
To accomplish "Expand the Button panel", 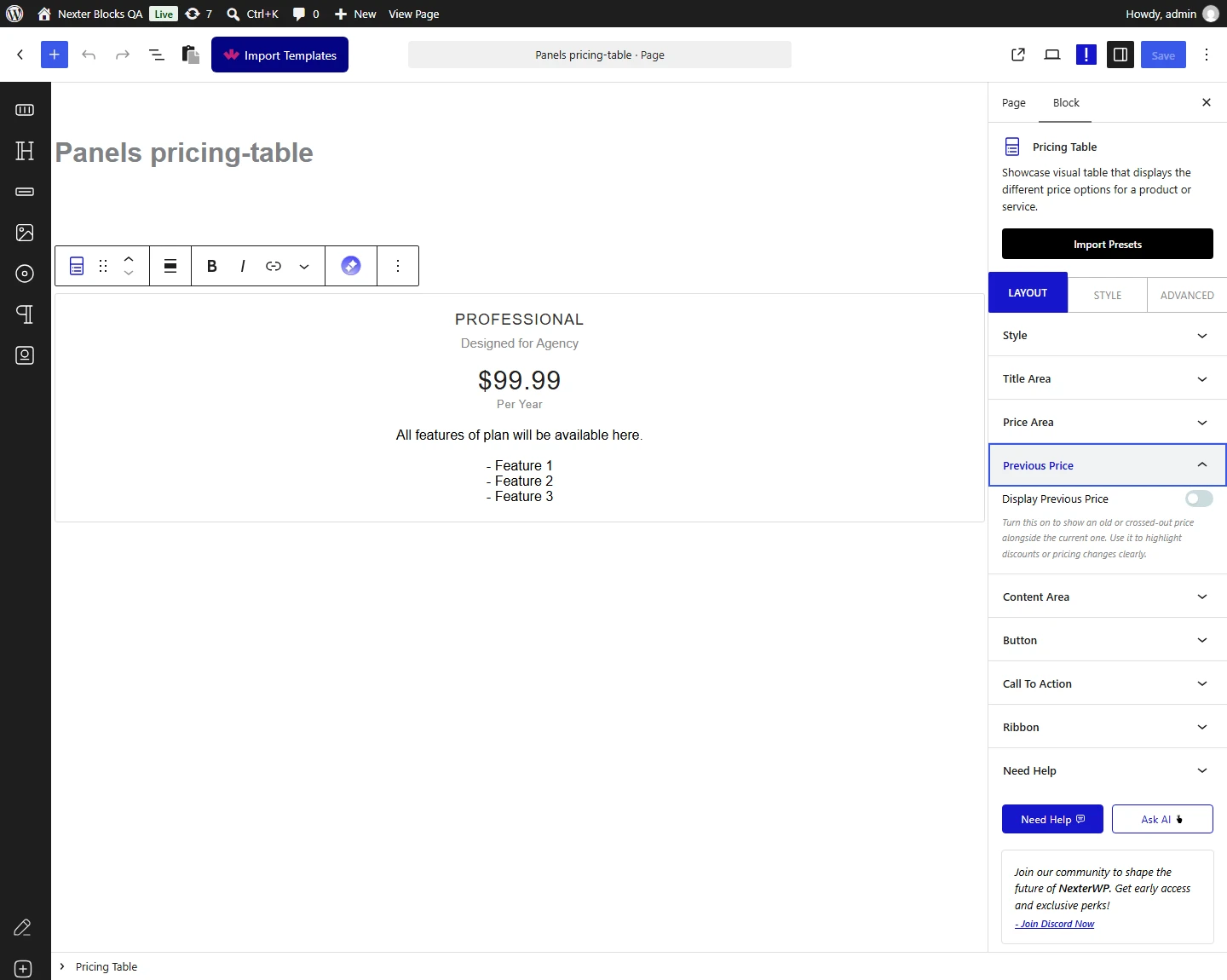I will coord(1108,640).
